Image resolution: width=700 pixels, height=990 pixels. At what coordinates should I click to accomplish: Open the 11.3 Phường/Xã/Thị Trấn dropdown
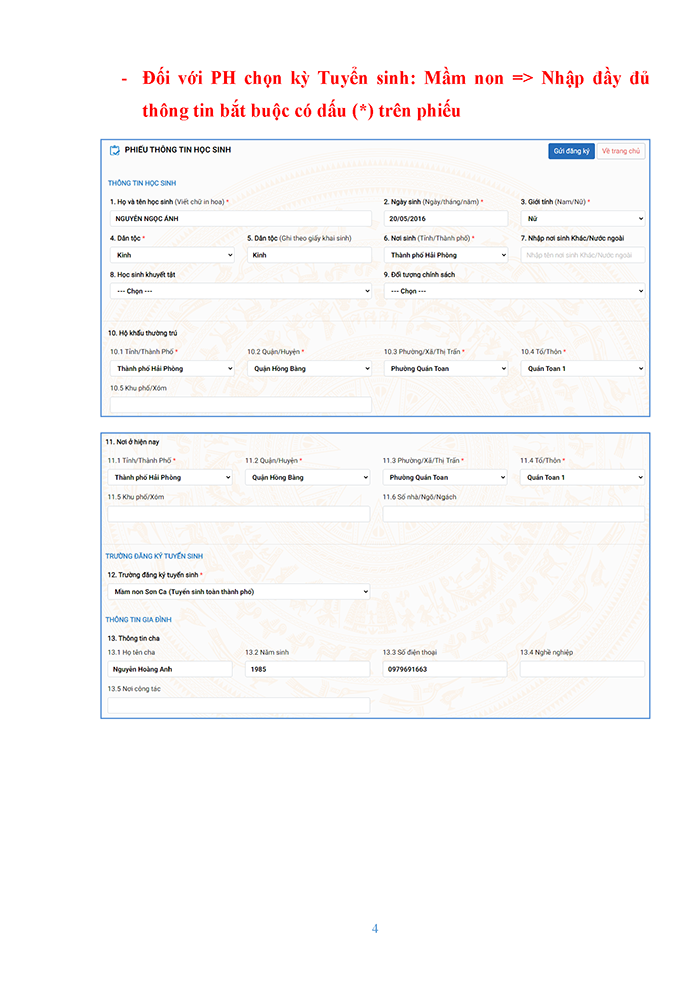445,477
